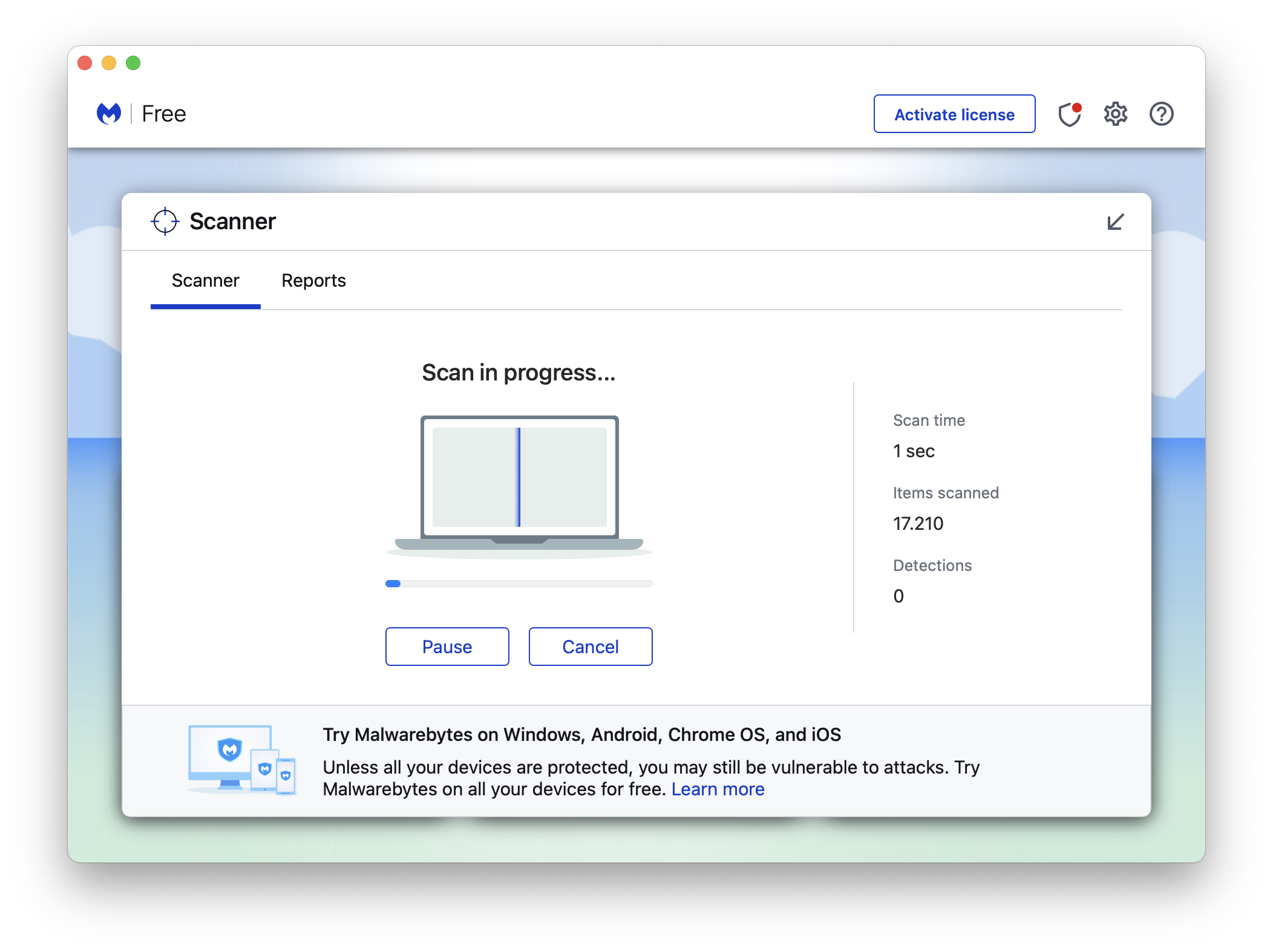Image resolution: width=1273 pixels, height=952 pixels.
Task: Click the Detections count value
Action: [898, 596]
